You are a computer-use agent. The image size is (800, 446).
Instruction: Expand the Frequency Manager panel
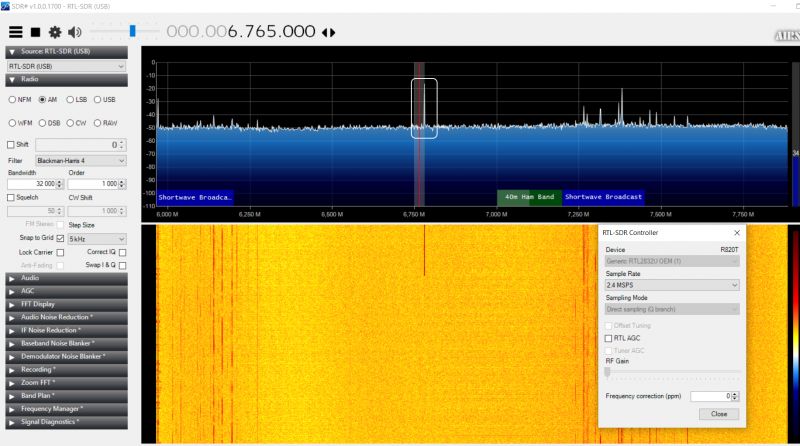click(66, 409)
